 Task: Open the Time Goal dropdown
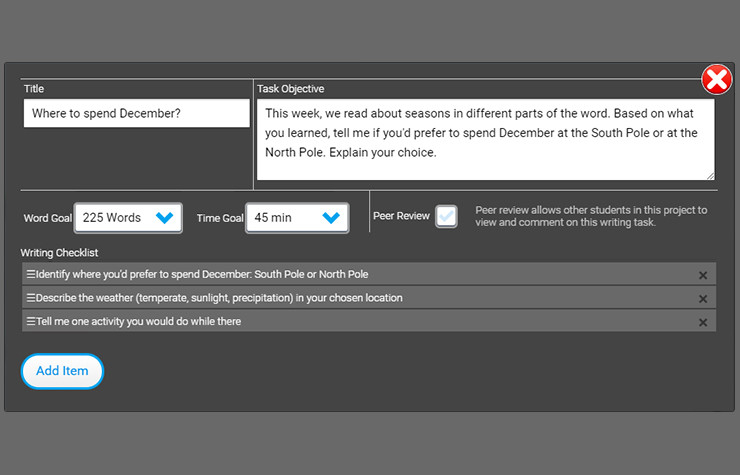point(297,217)
